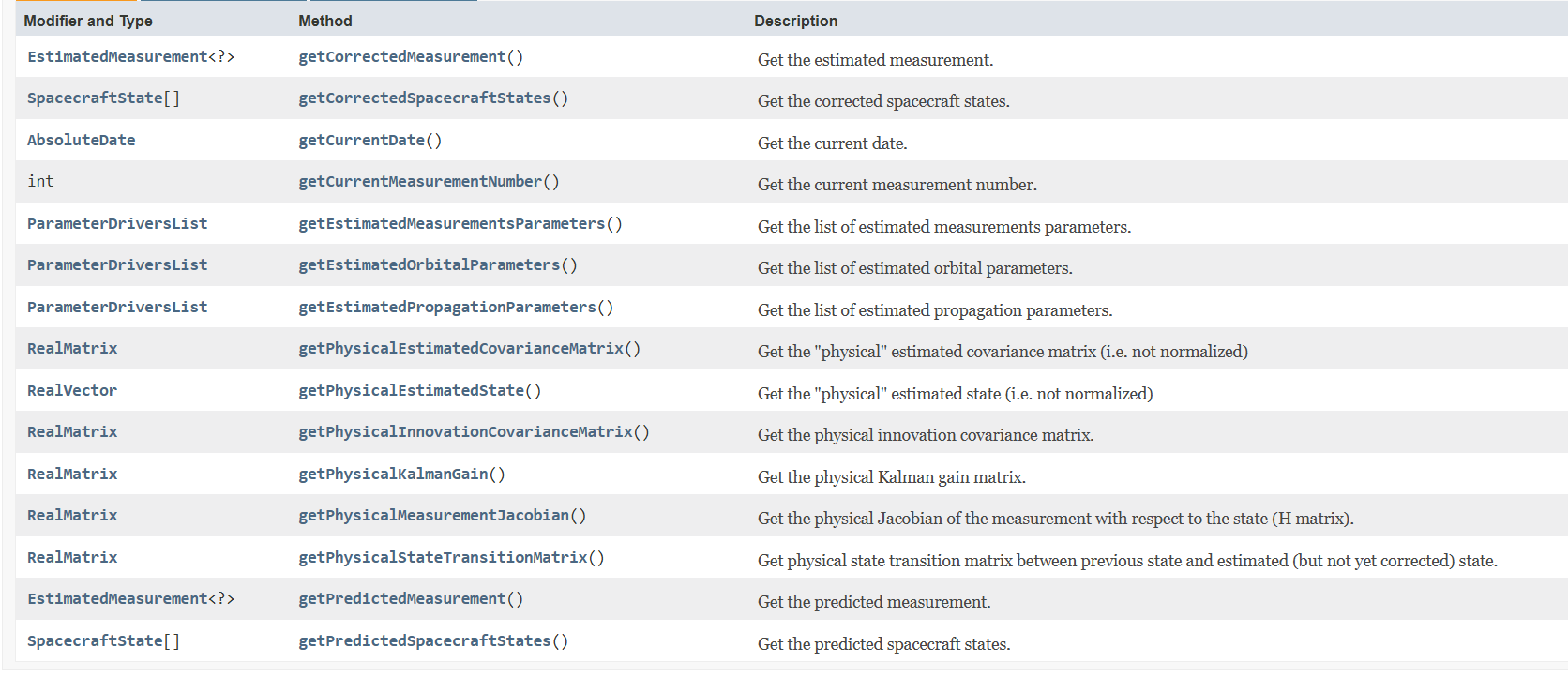The width and height of the screenshot is (1568, 678).
Task: Open the SpacecraftState type beside getCorrectedSpacecraftStates()
Action: (x=95, y=98)
